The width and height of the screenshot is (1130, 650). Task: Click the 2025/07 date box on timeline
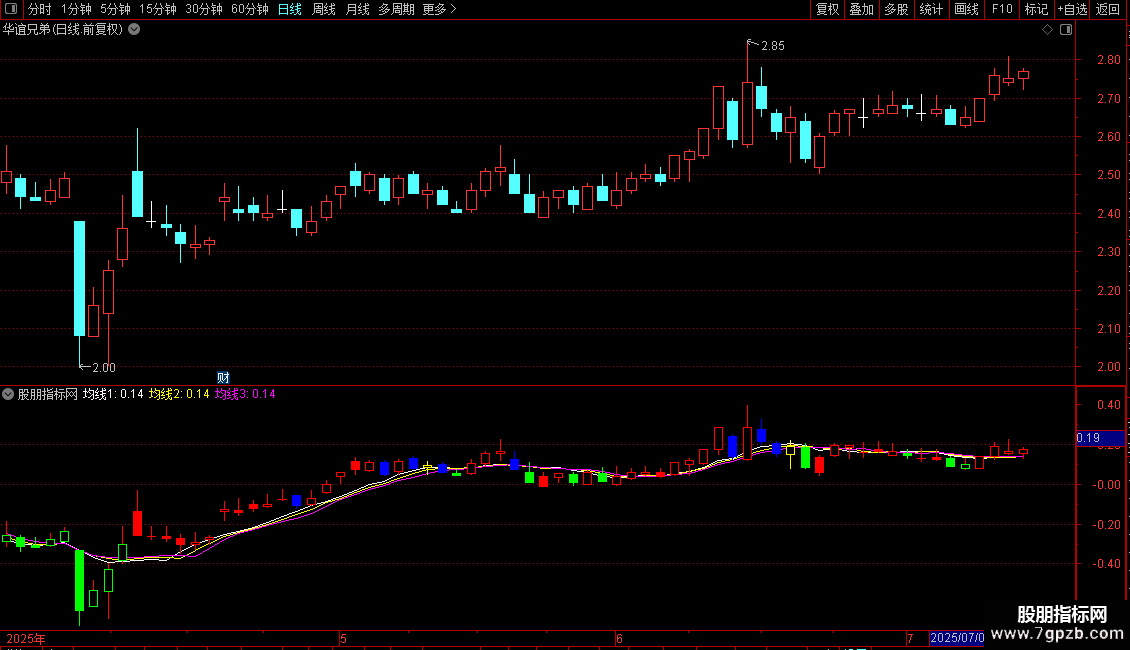point(956,638)
